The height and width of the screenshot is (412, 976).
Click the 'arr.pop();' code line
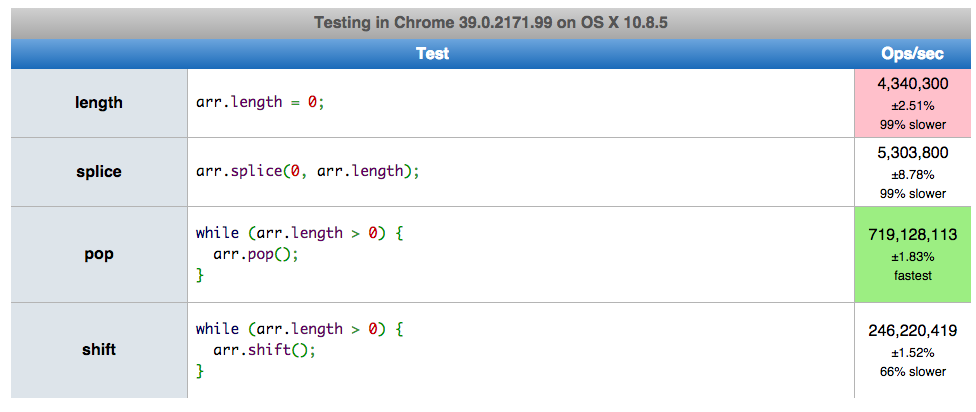tap(256, 255)
